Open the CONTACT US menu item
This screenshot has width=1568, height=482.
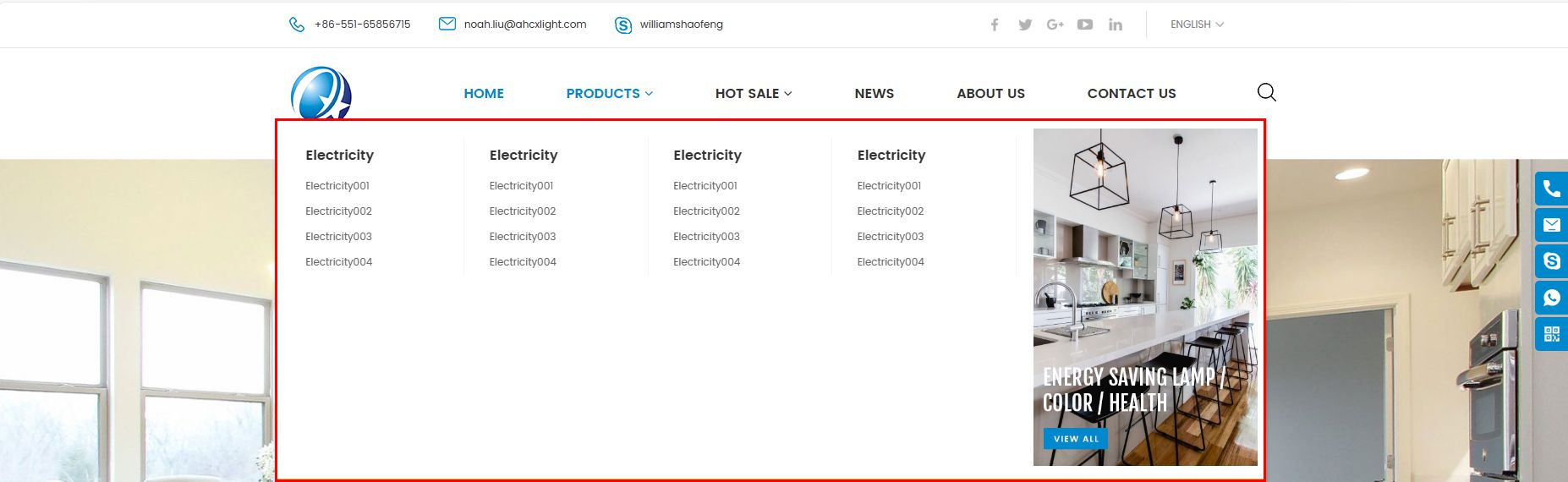[1131, 93]
